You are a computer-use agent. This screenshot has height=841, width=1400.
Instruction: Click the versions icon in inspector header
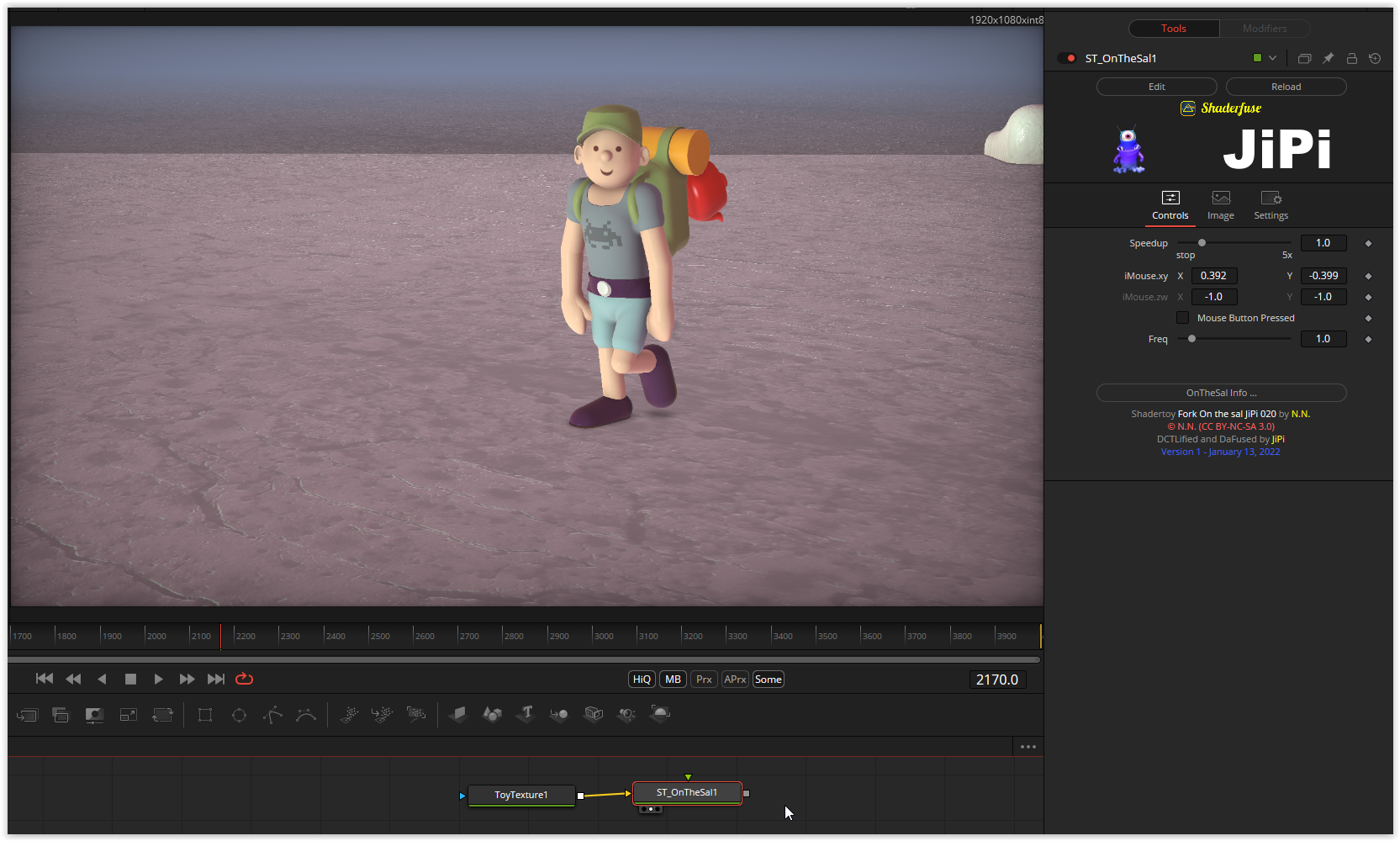[x=1304, y=58]
